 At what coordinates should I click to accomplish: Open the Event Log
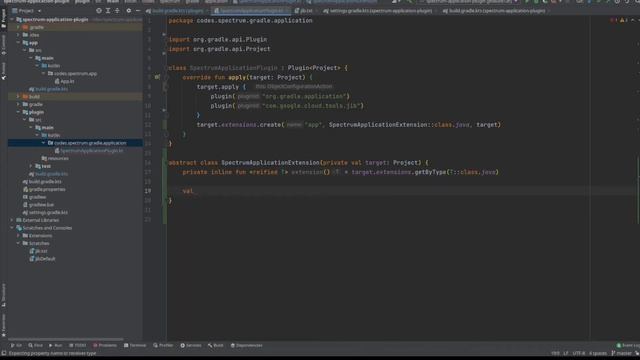(628, 345)
